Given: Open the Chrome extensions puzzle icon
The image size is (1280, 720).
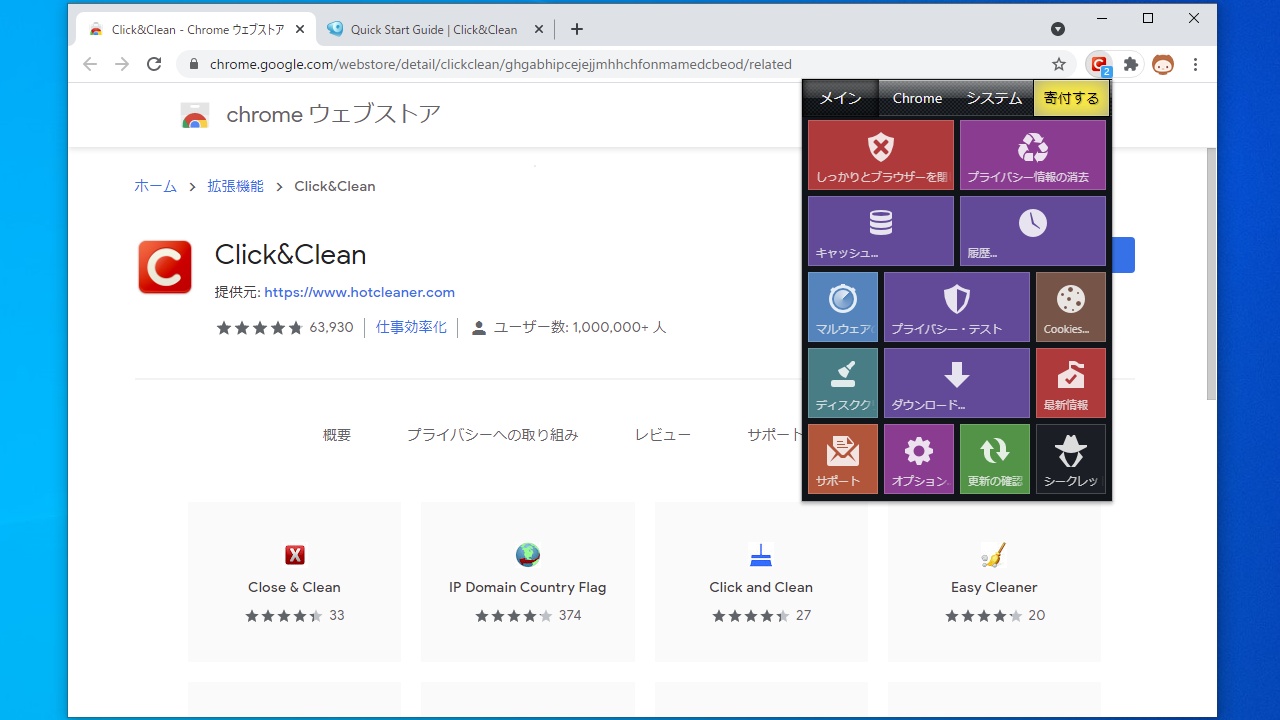Looking at the screenshot, I should pos(1131,64).
